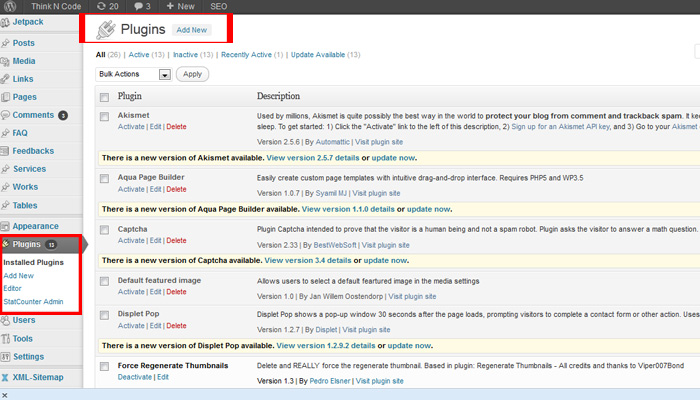This screenshot has width=700, height=400.
Task: Click the Feedbacks icon in sidebar
Action: pos(5,151)
